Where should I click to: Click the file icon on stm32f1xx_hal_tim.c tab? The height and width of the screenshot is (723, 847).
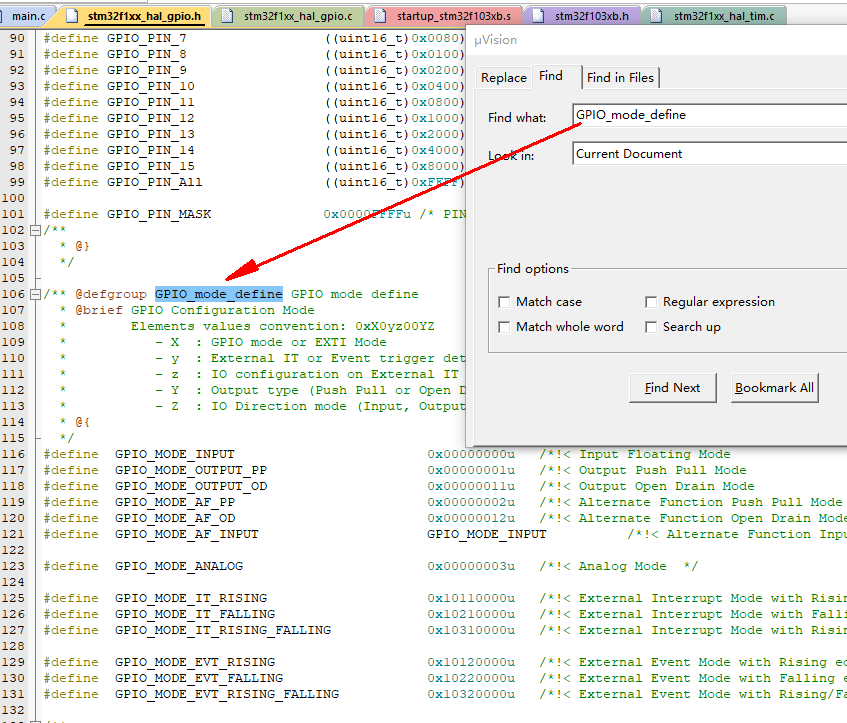(657, 16)
